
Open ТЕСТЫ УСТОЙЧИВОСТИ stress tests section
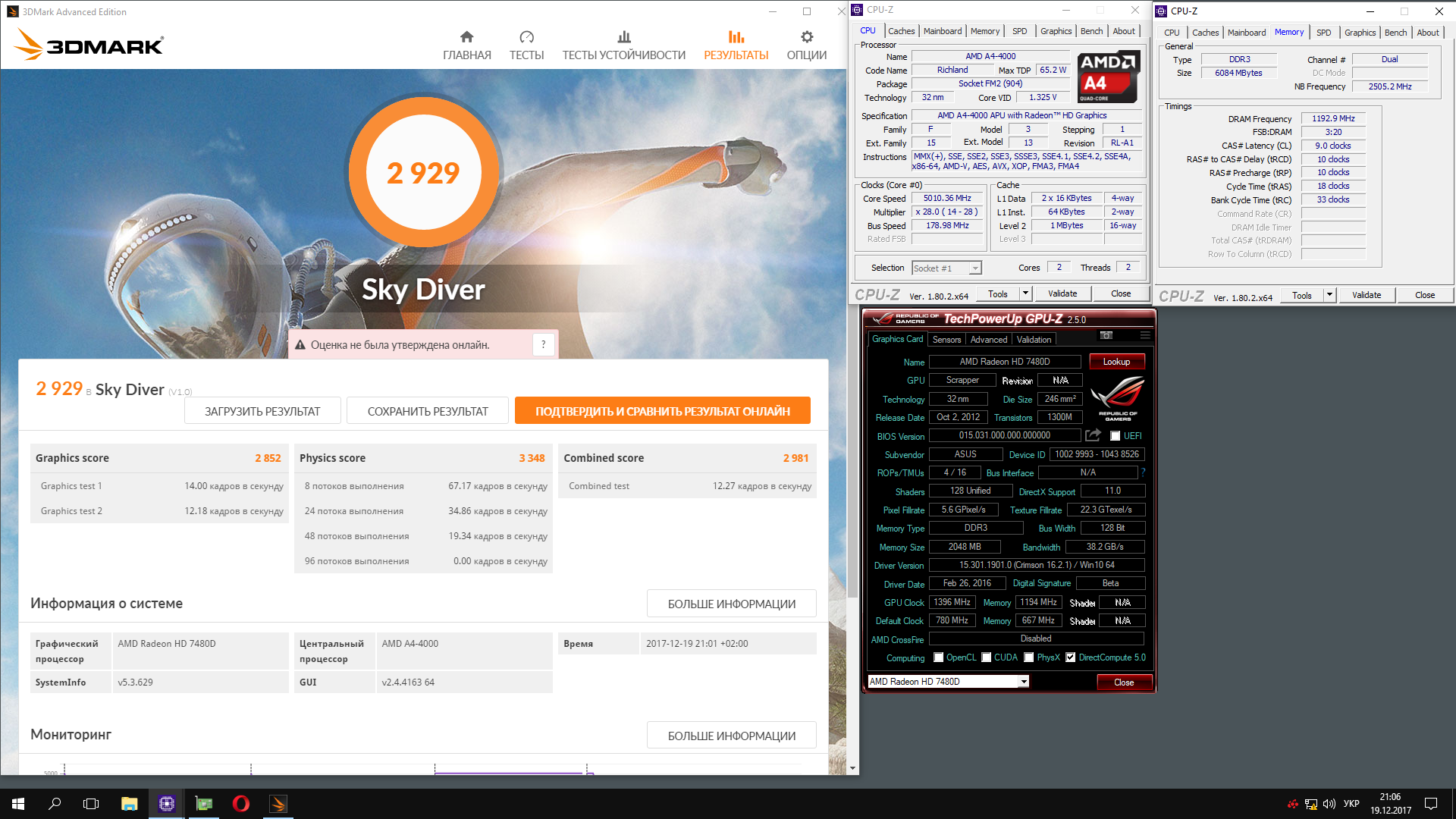pyautogui.click(x=623, y=45)
